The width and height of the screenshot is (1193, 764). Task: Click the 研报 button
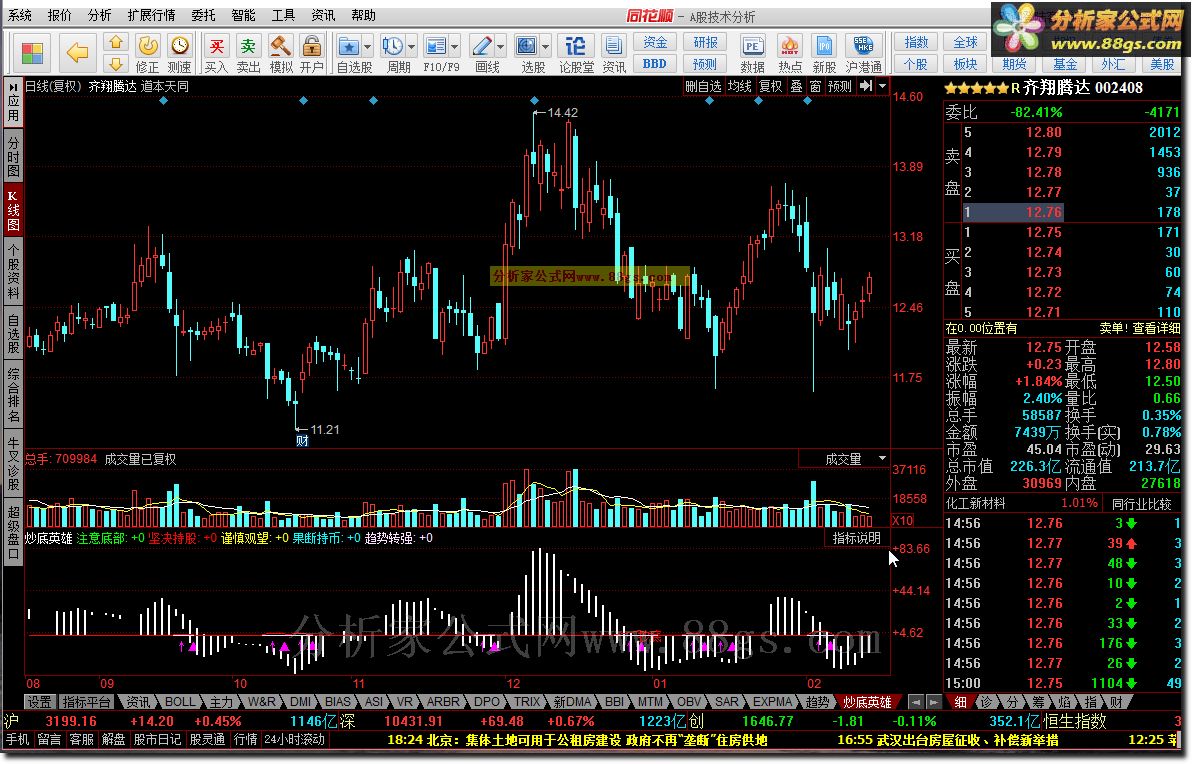tap(705, 43)
